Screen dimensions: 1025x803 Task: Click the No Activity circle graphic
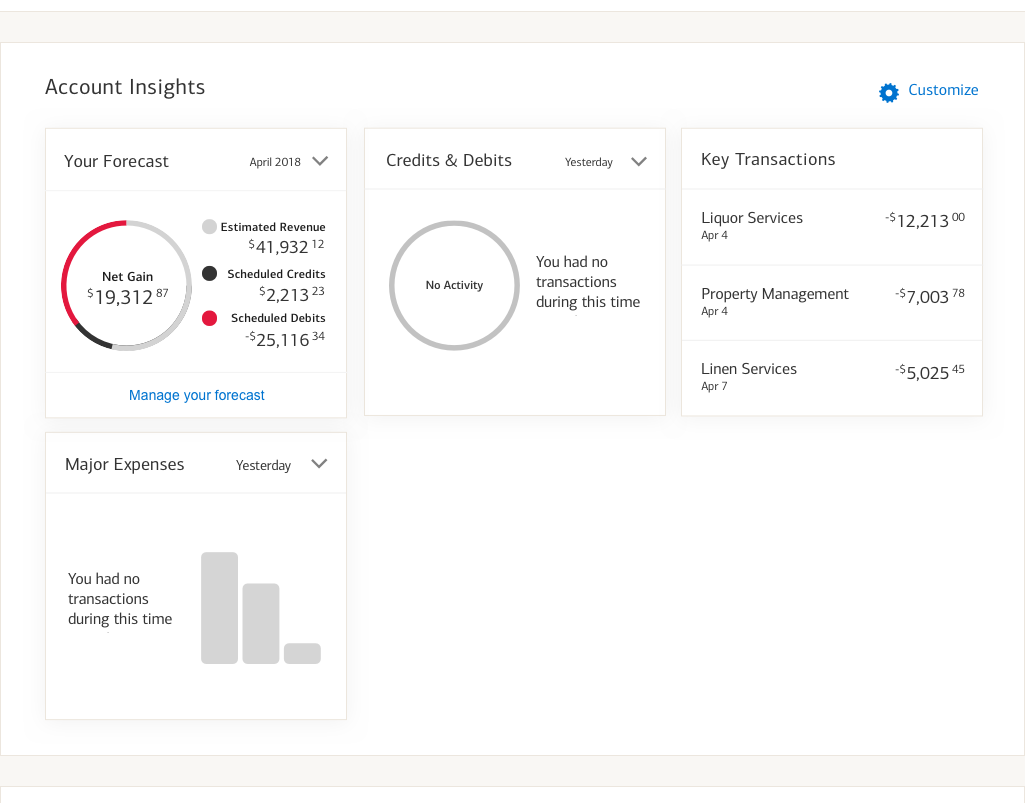pyautogui.click(x=454, y=285)
